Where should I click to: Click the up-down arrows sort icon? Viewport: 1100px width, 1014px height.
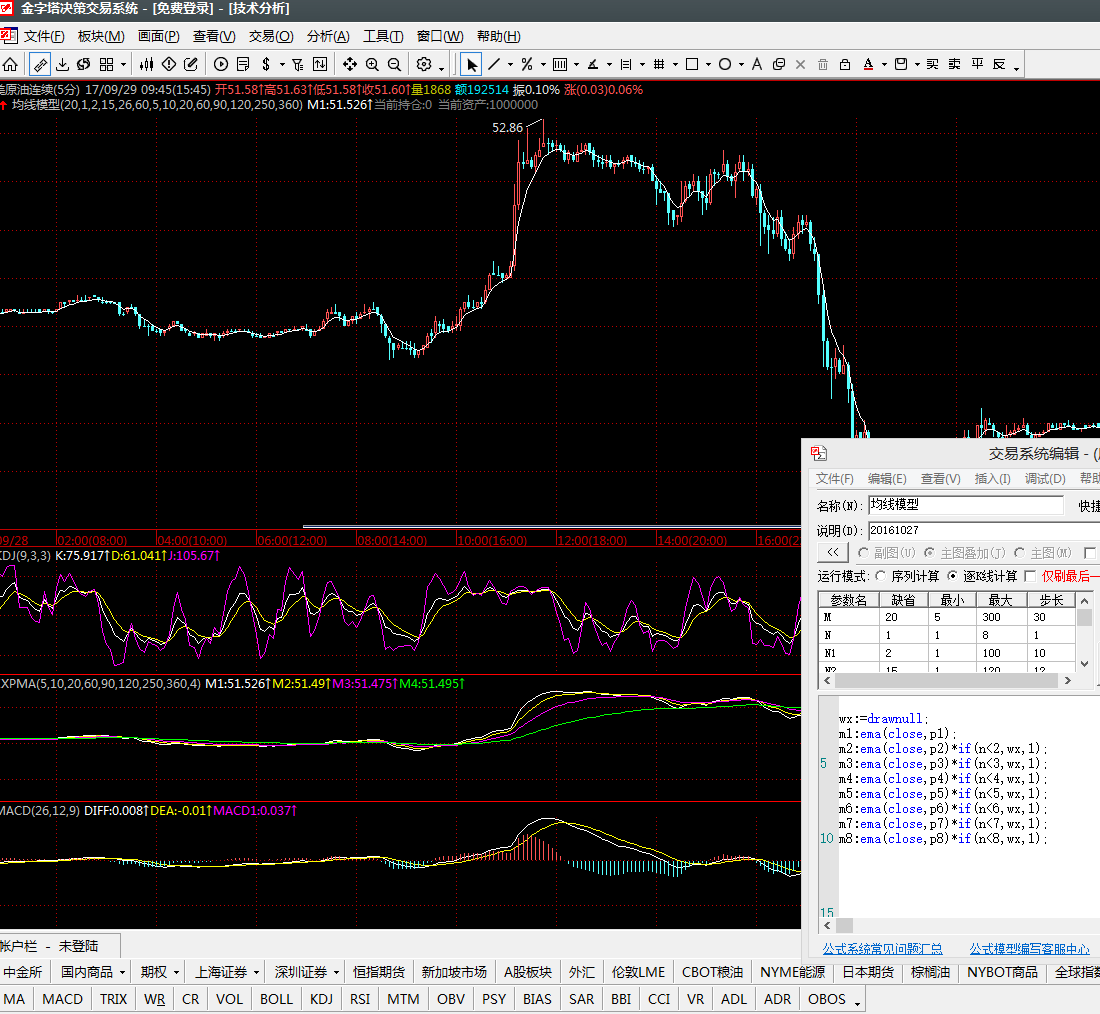pos(320,65)
